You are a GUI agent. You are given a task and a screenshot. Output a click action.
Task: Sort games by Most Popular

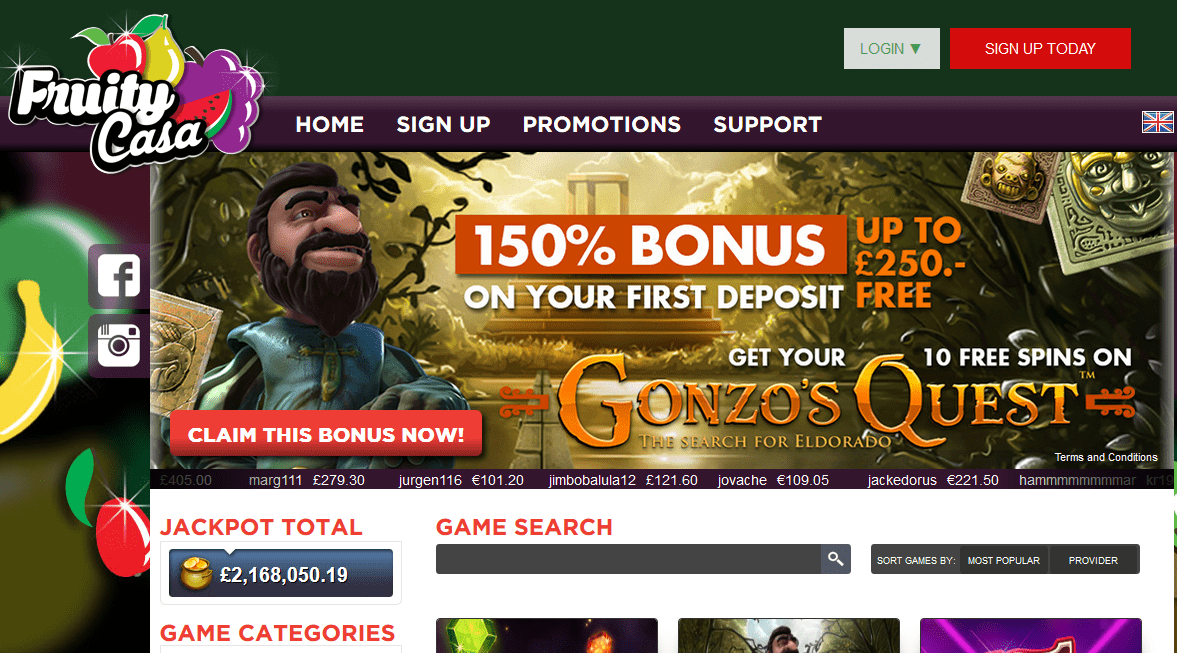pyautogui.click(x=1004, y=560)
